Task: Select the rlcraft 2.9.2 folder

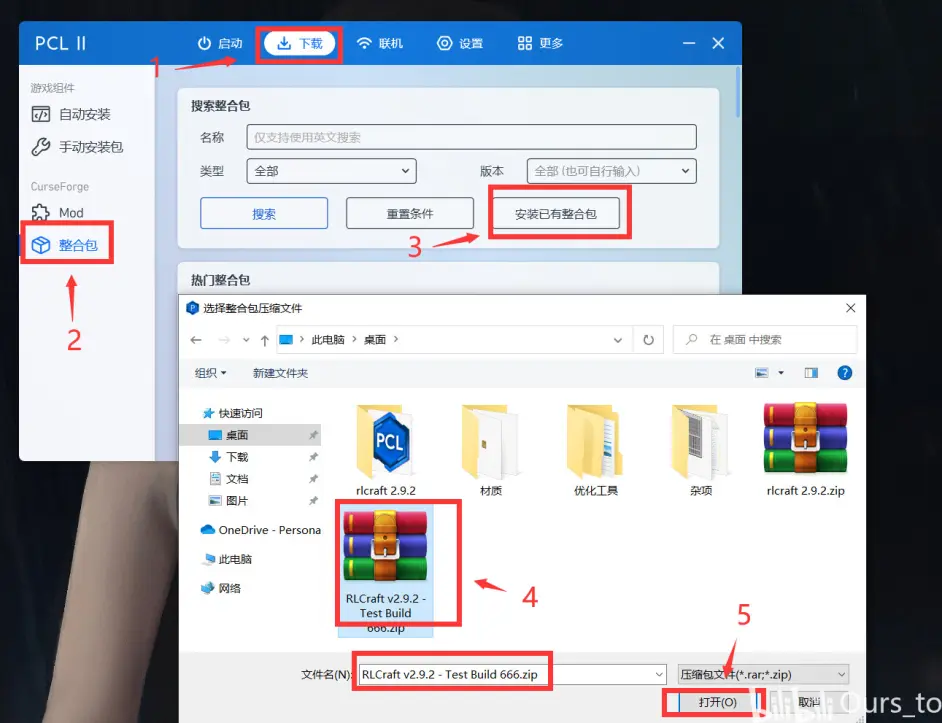Action: [386, 451]
